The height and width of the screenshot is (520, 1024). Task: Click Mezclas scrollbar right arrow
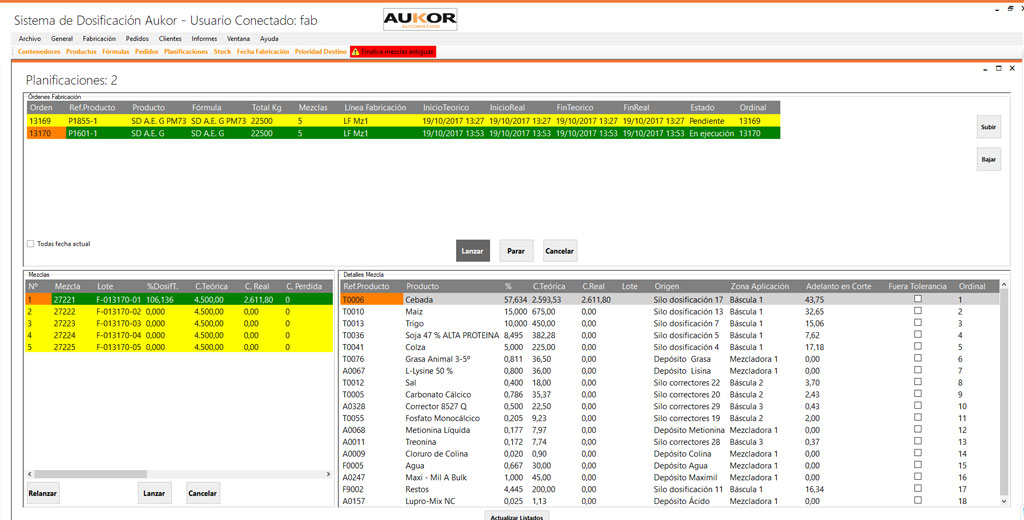click(x=329, y=473)
